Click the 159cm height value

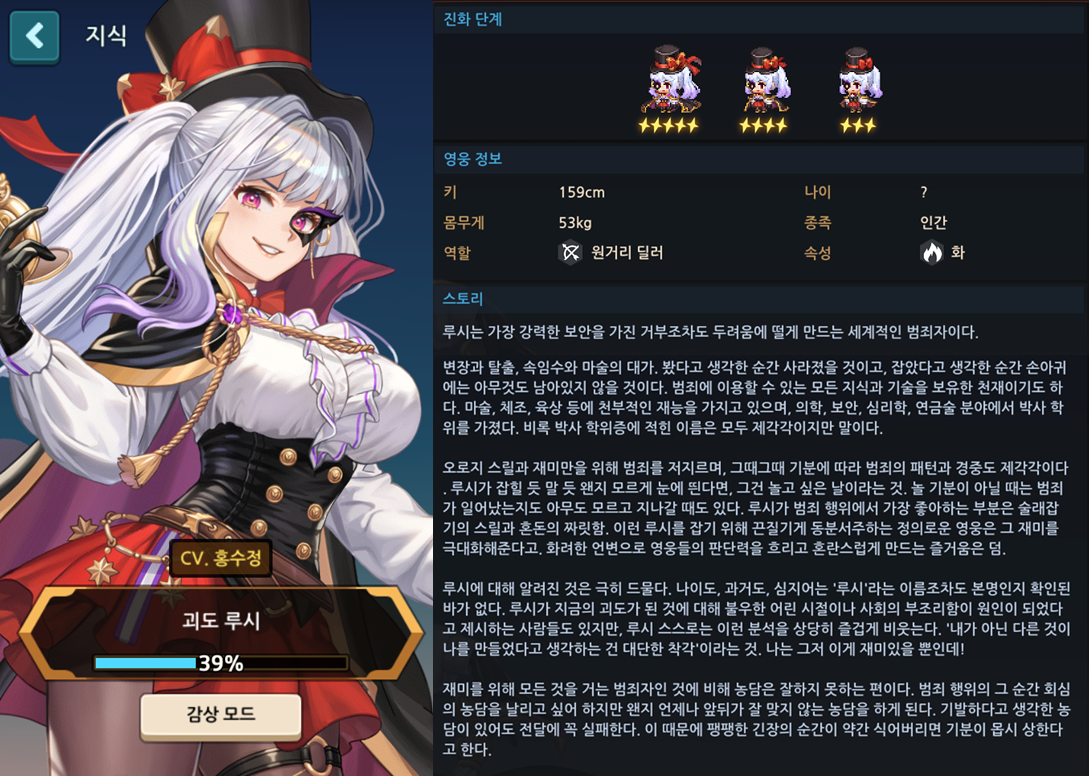[x=581, y=192]
